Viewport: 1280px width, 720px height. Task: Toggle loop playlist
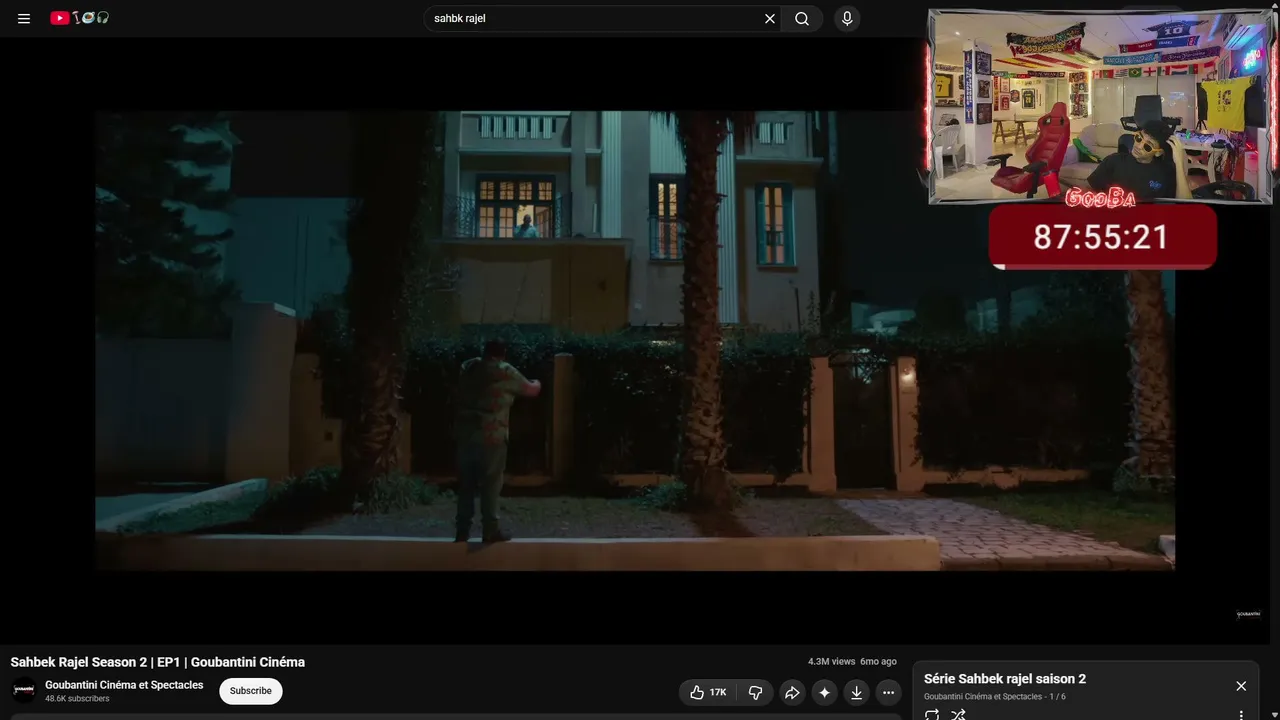point(932,714)
